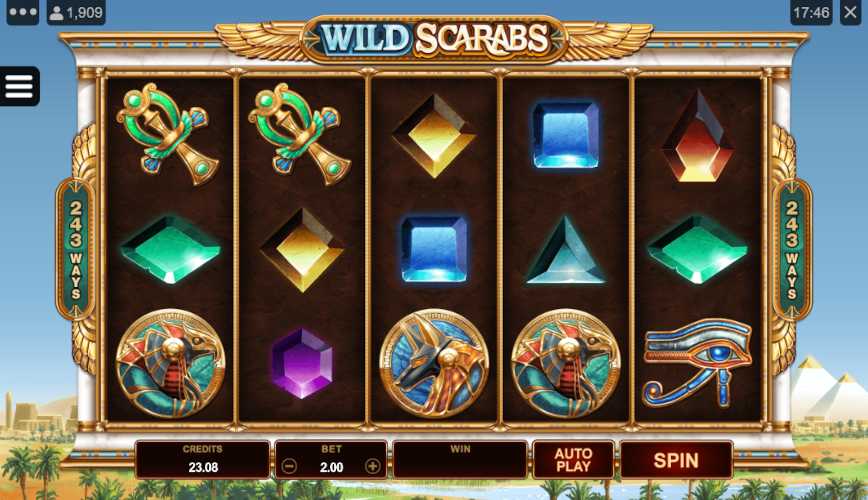Hit the SPIN button

click(x=676, y=460)
